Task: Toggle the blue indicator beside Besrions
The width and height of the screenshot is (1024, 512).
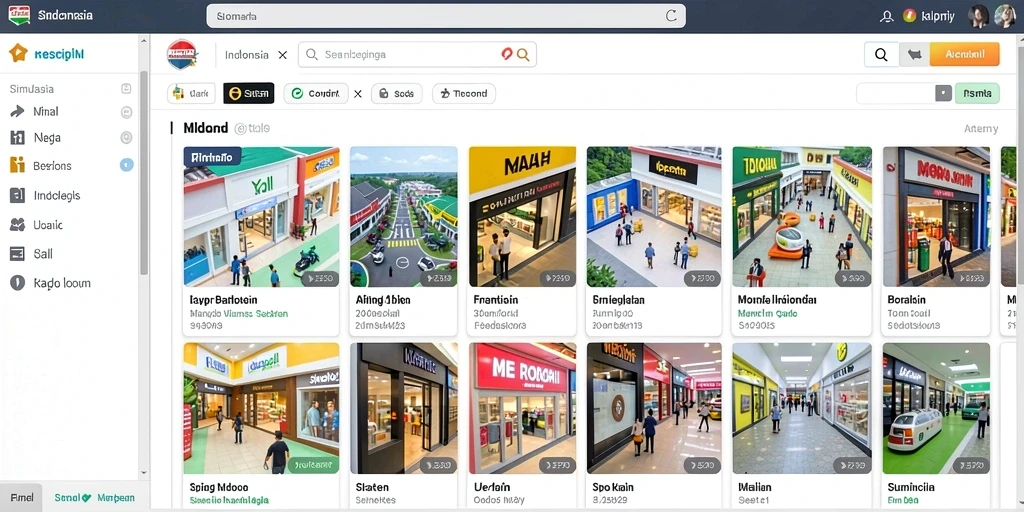Action: 127,165
